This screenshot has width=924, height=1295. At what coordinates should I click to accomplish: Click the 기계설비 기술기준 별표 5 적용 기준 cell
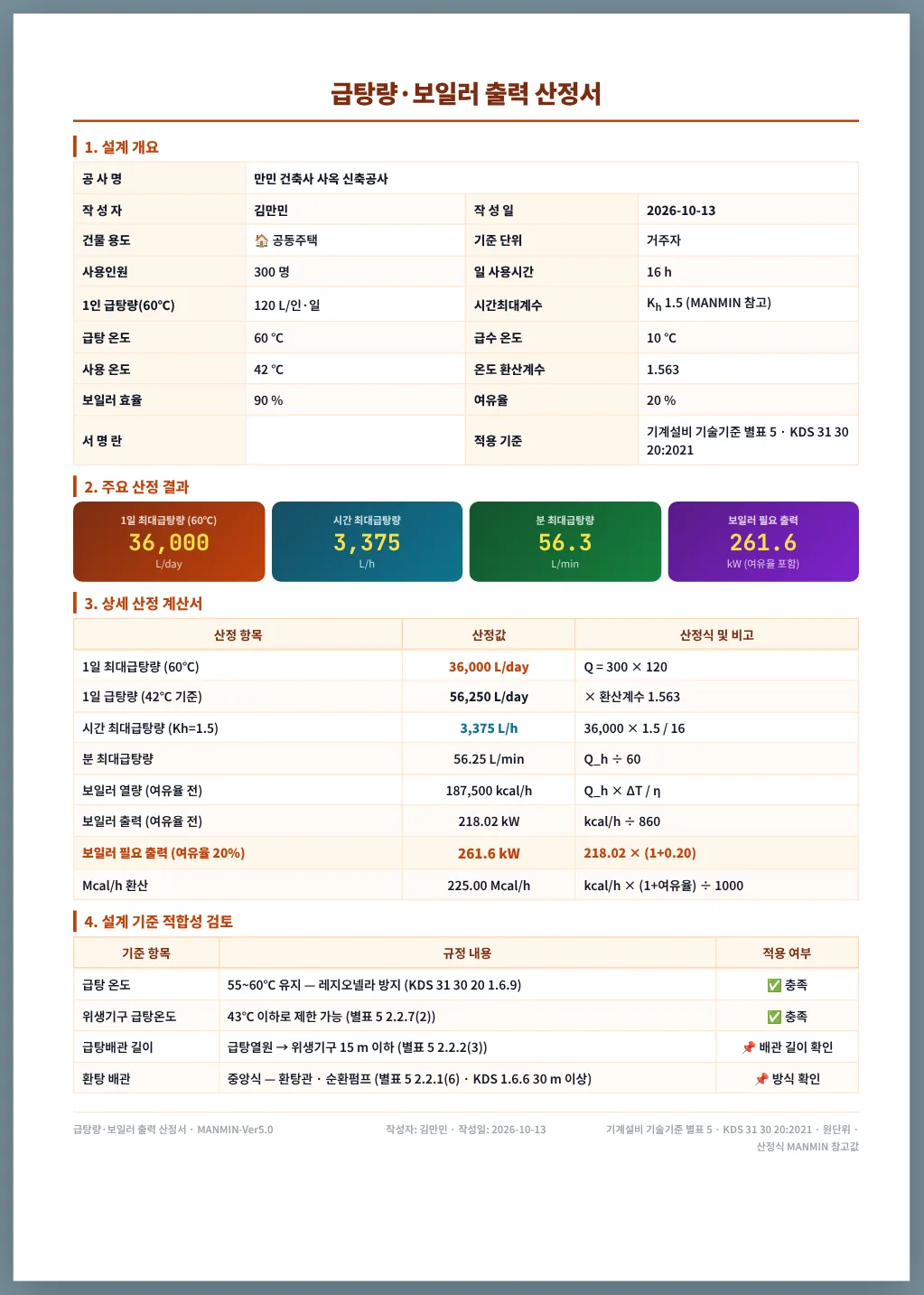[748, 440]
